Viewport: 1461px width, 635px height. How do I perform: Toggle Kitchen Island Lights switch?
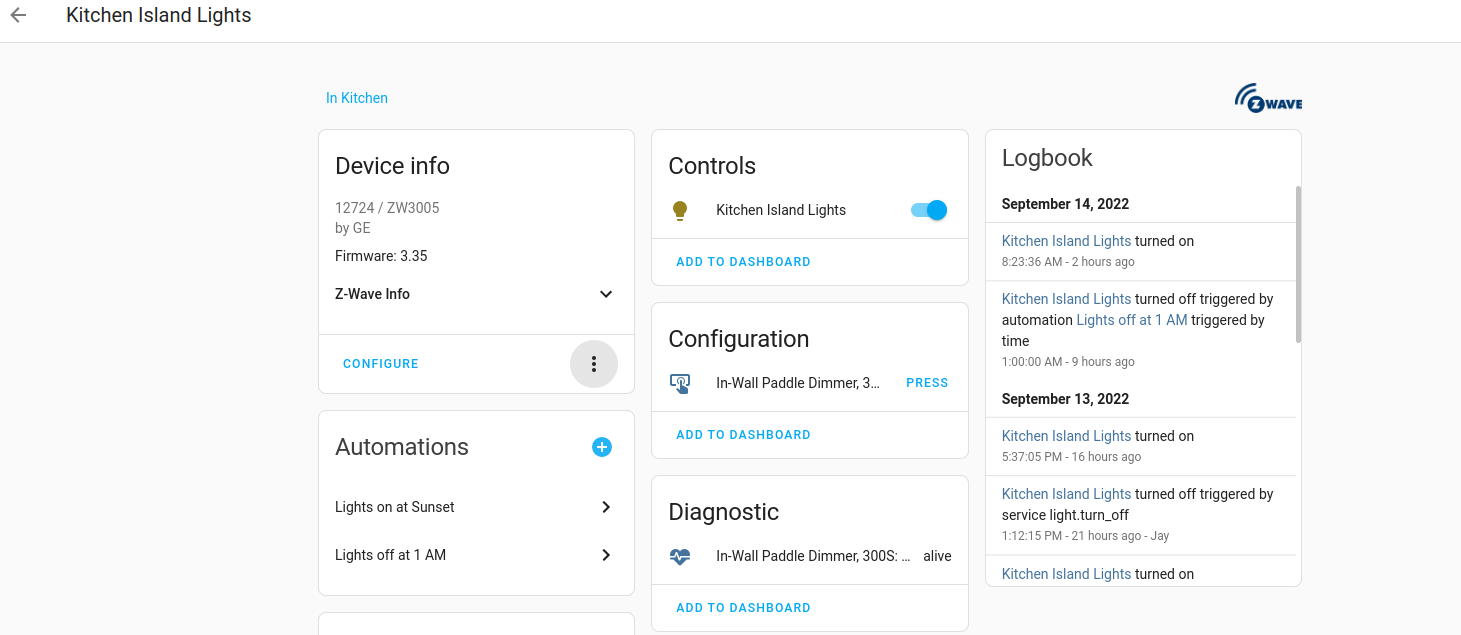(x=928, y=210)
